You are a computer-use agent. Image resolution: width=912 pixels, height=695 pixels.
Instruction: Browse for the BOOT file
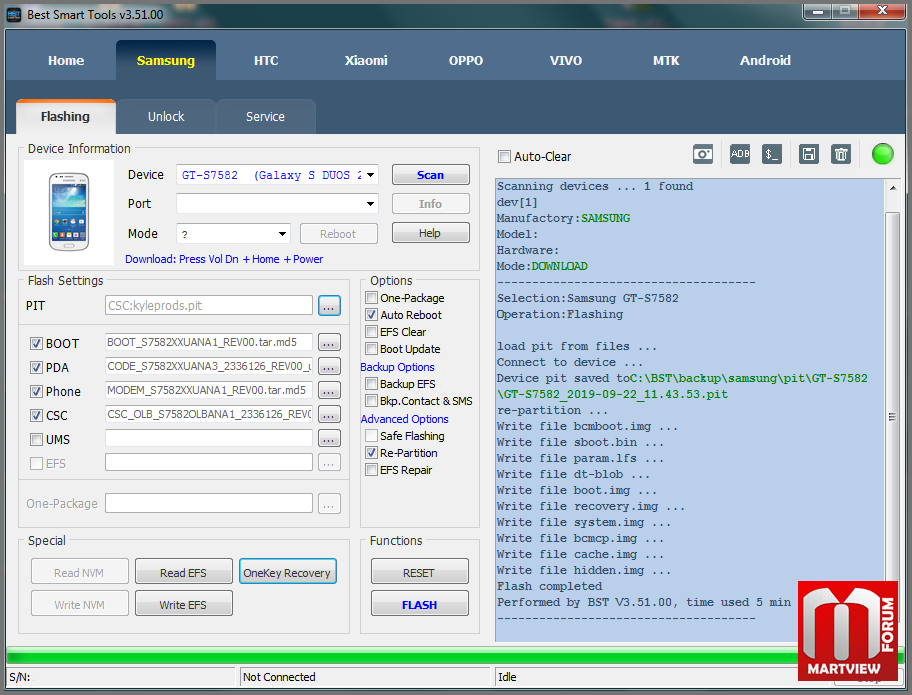[x=329, y=343]
